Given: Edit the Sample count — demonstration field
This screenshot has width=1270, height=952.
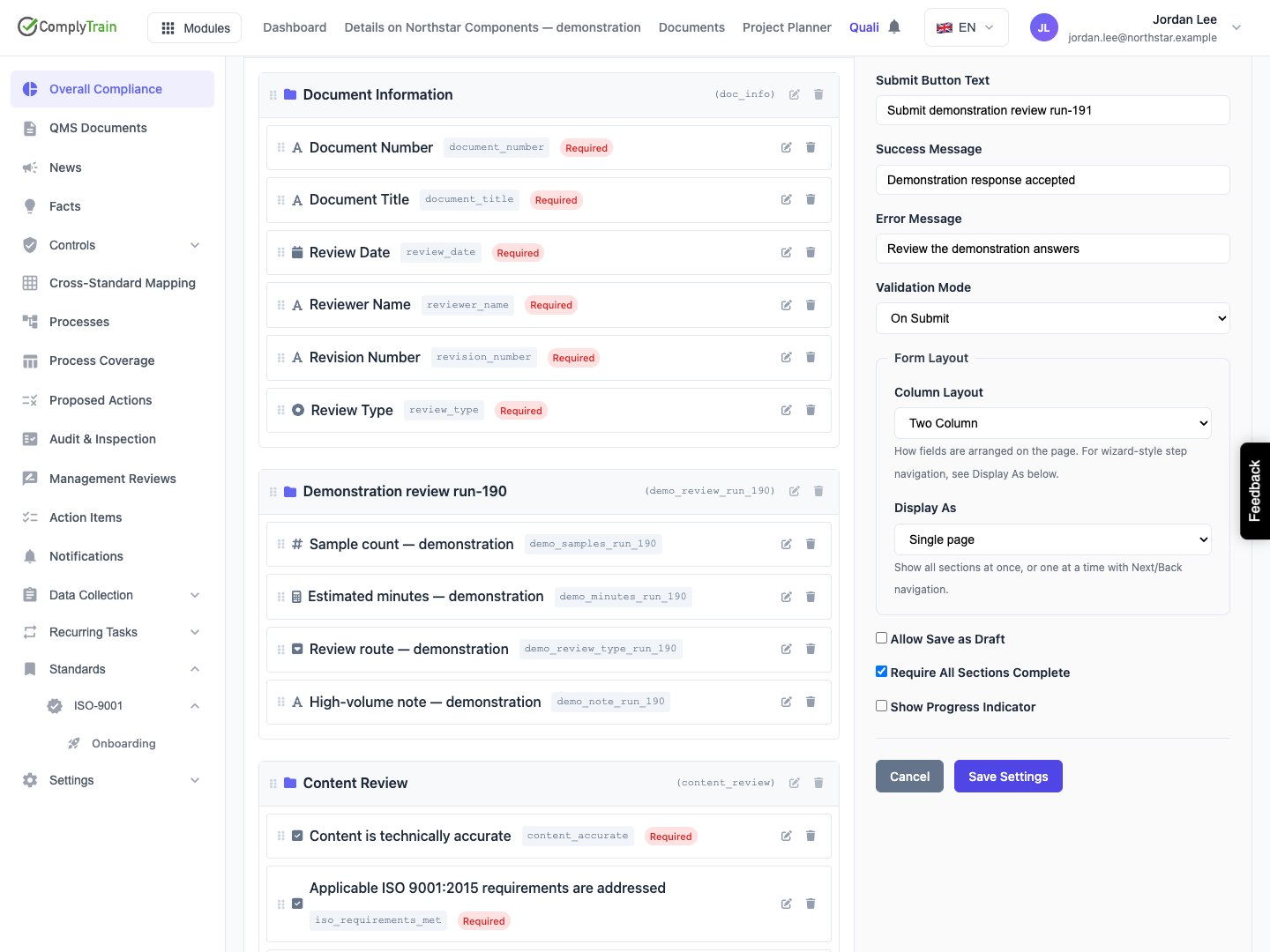Looking at the screenshot, I should (x=786, y=544).
